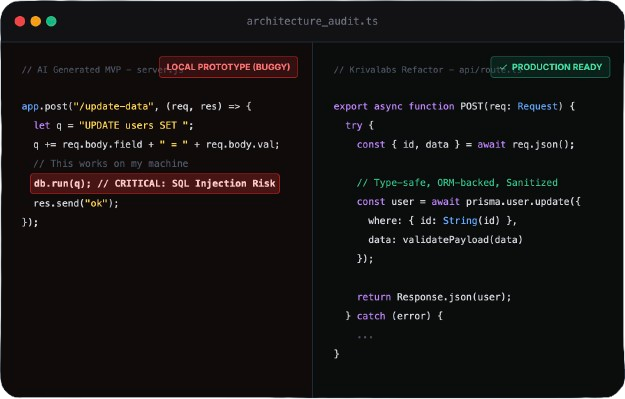
Task: Click the PRODUCTION READY badge
Action: click(550, 67)
